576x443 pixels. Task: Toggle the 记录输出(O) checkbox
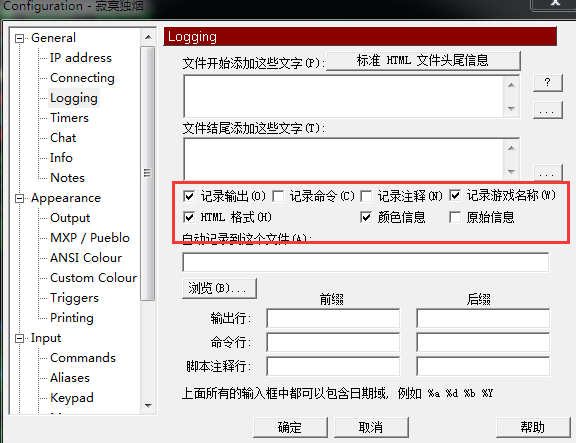coord(189,196)
